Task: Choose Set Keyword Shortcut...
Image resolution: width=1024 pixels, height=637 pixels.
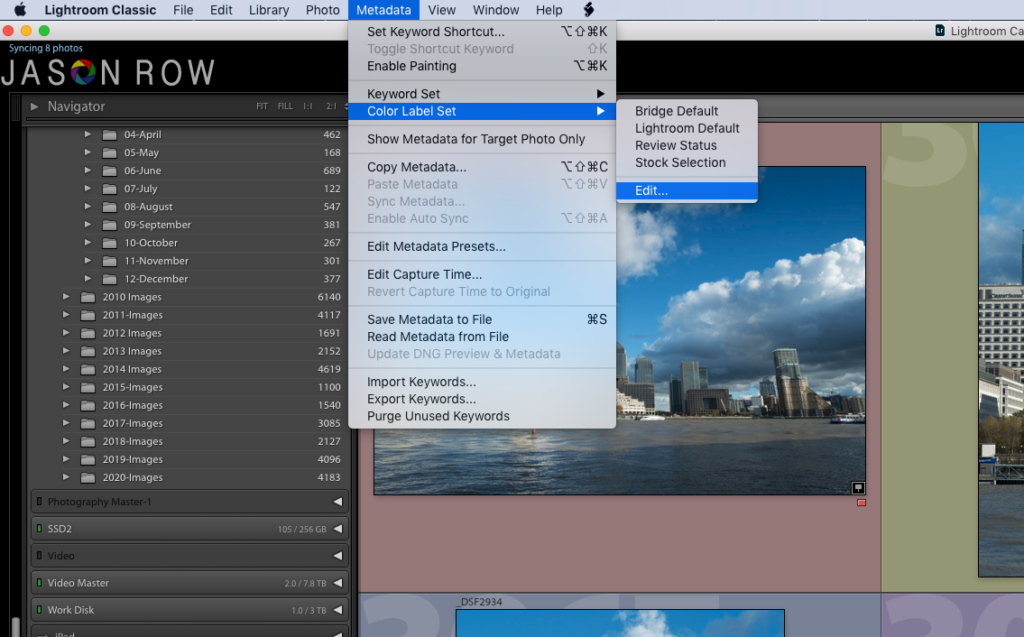Action: tap(482, 31)
